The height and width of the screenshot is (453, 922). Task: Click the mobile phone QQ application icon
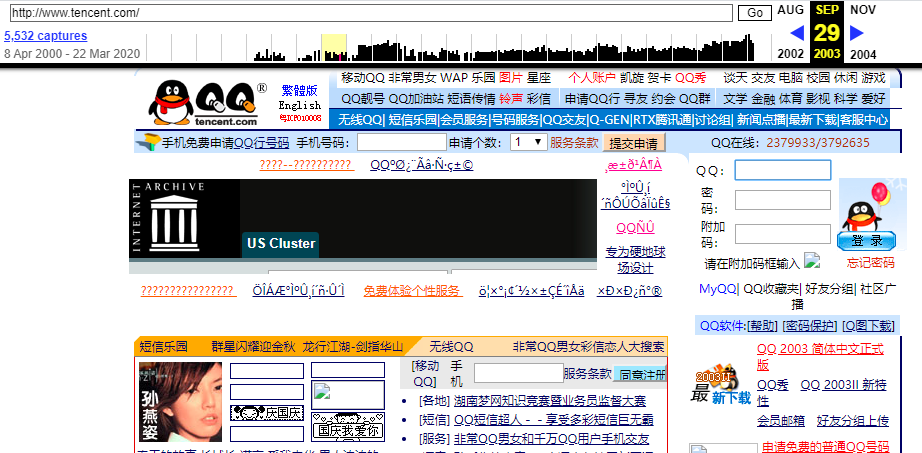point(148,142)
